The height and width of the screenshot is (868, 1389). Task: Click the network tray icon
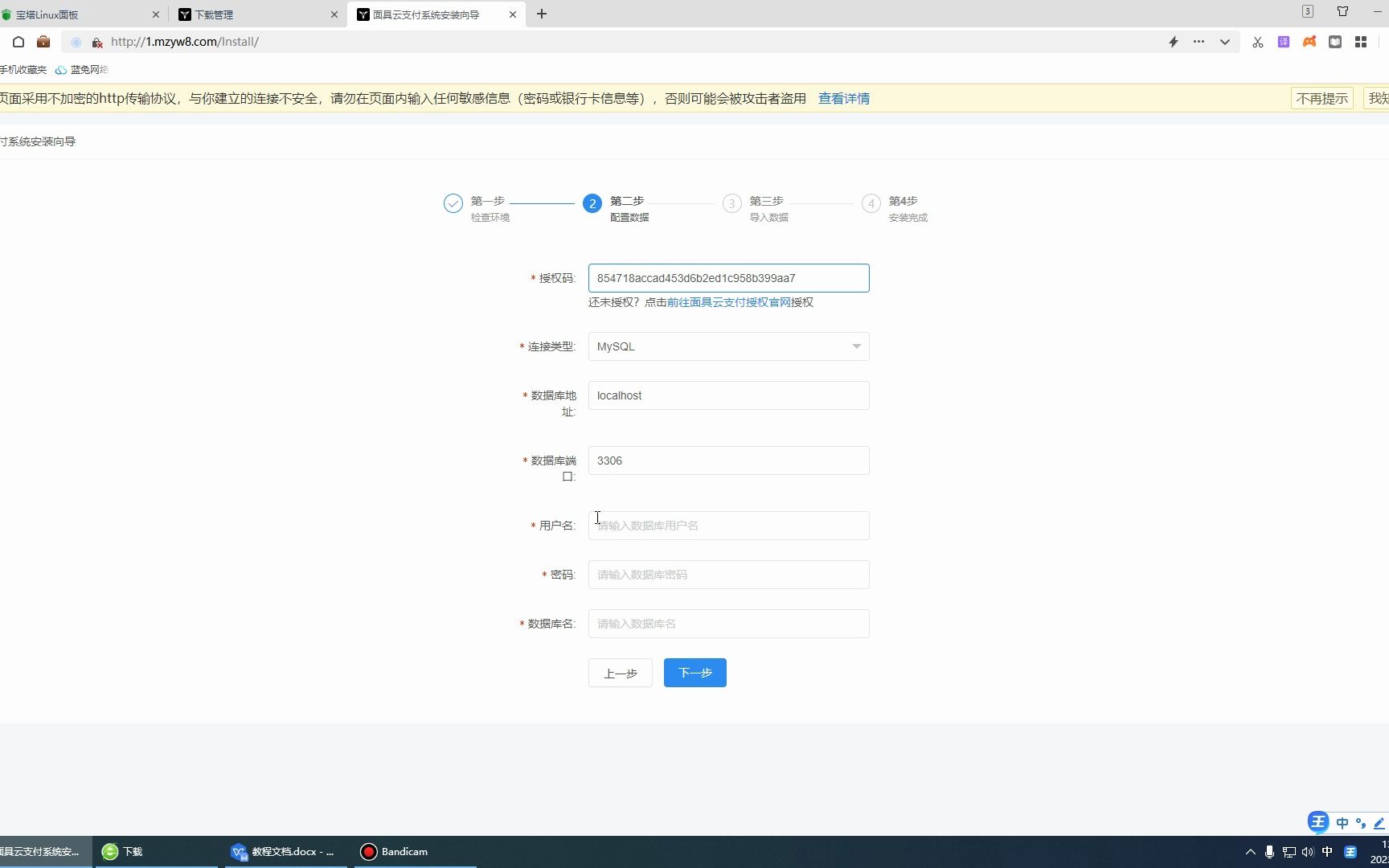coord(1289,852)
